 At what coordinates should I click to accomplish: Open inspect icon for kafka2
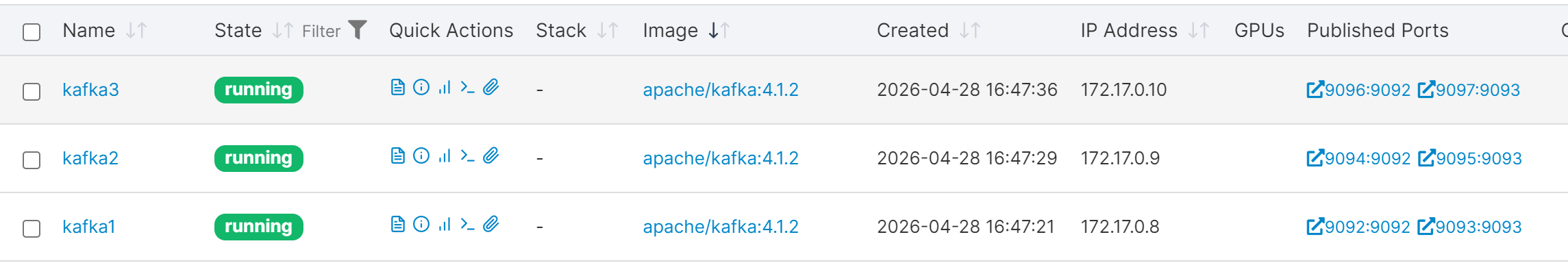point(421,156)
